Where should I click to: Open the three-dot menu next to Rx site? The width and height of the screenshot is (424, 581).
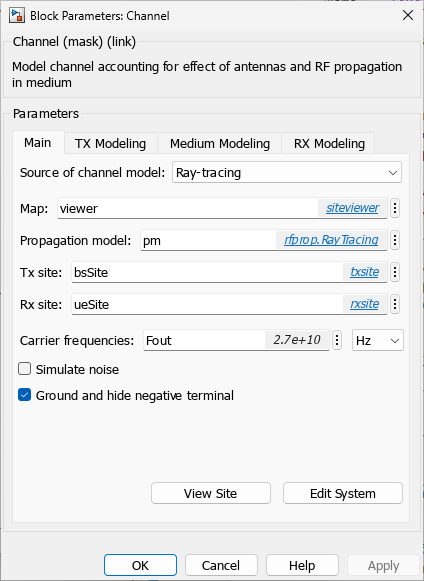tap(395, 304)
